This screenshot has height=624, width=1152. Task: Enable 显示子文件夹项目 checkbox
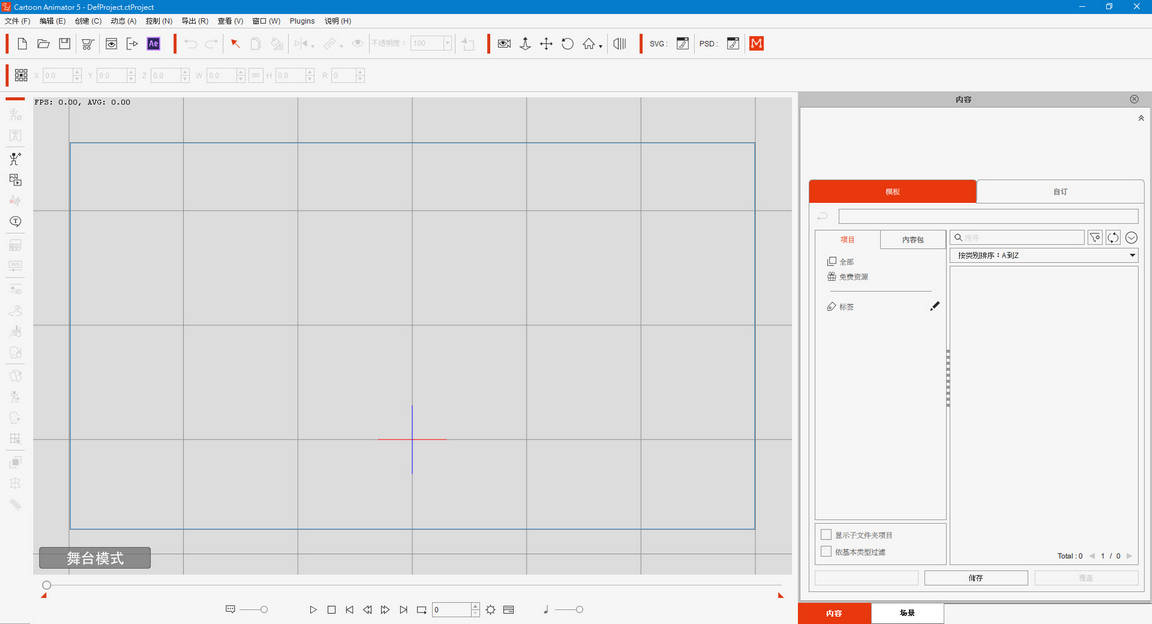pos(826,535)
